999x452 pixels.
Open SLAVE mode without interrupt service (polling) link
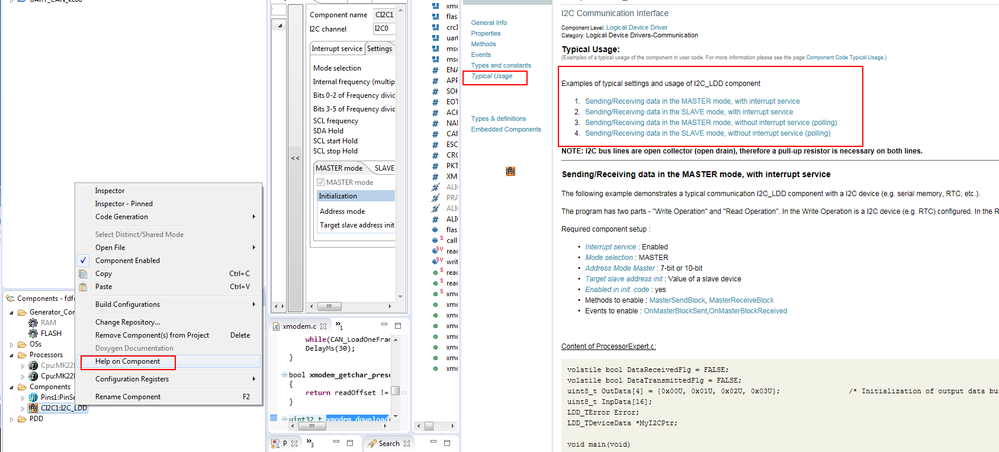(708, 133)
